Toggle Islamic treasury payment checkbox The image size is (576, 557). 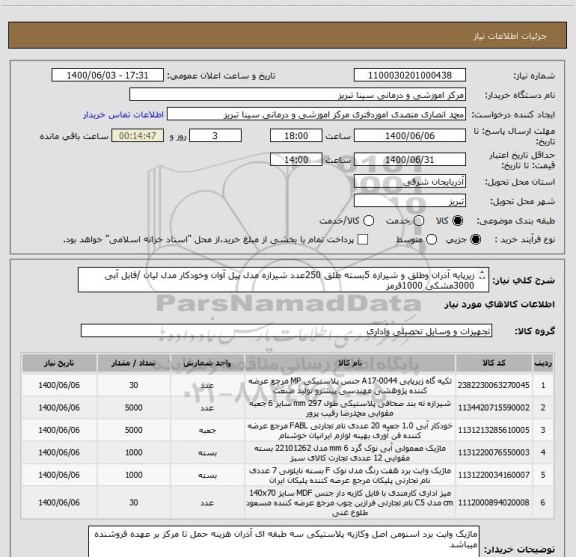(x=363, y=240)
